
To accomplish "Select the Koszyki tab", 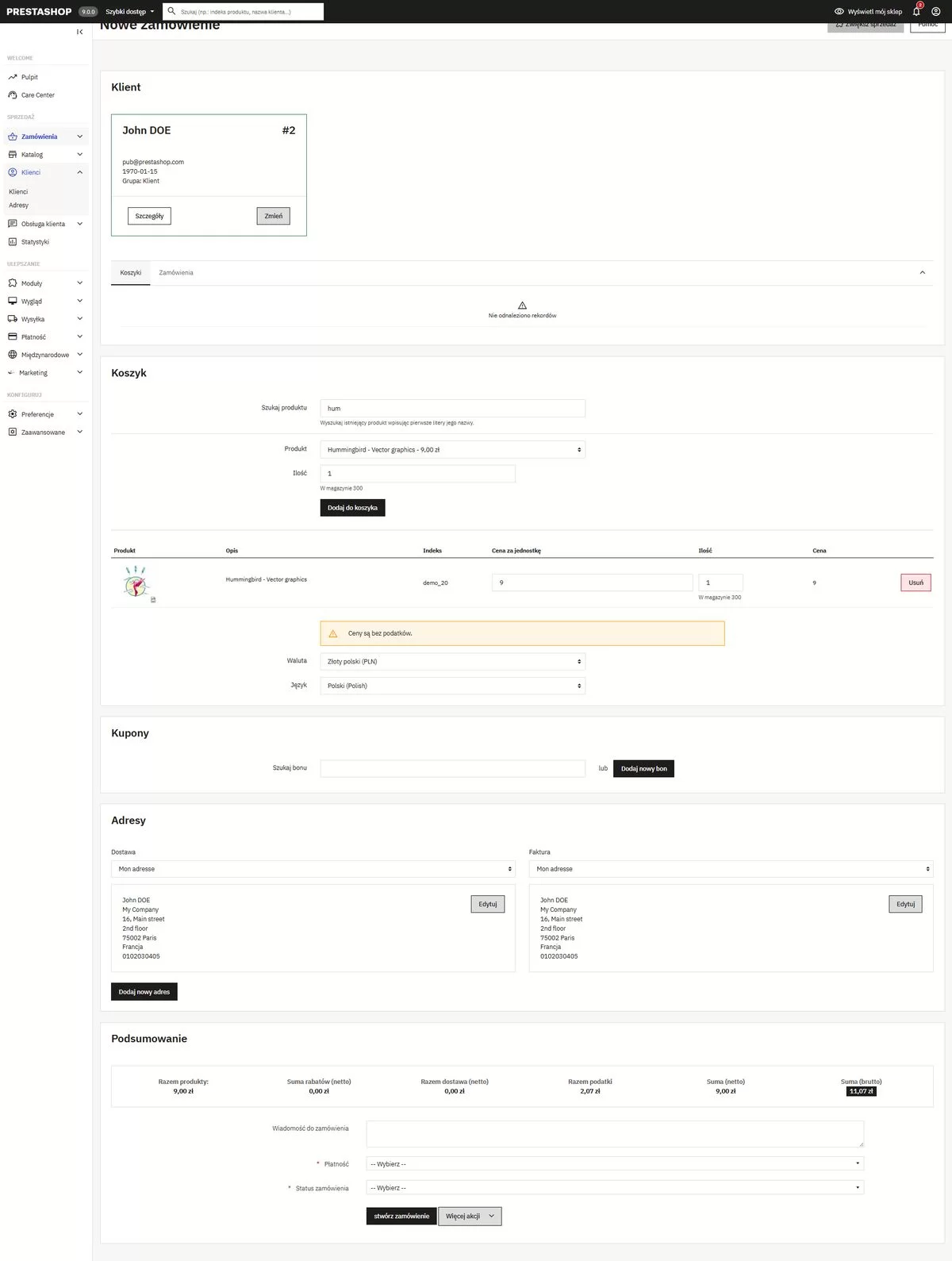I will (x=131, y=273).
